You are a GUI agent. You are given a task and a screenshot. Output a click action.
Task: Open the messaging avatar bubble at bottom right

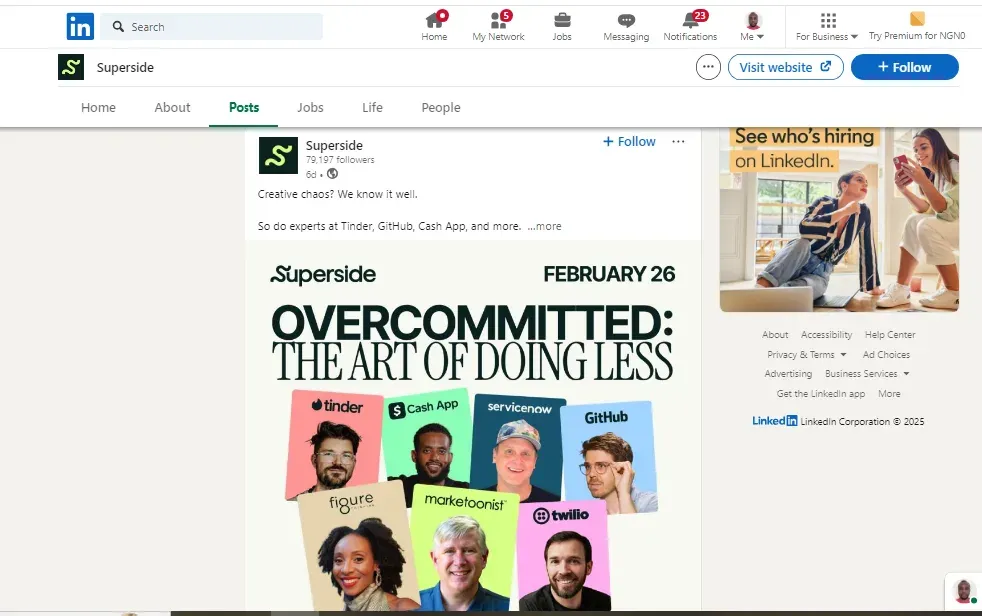pyautogui.click(x=963, y=590)
